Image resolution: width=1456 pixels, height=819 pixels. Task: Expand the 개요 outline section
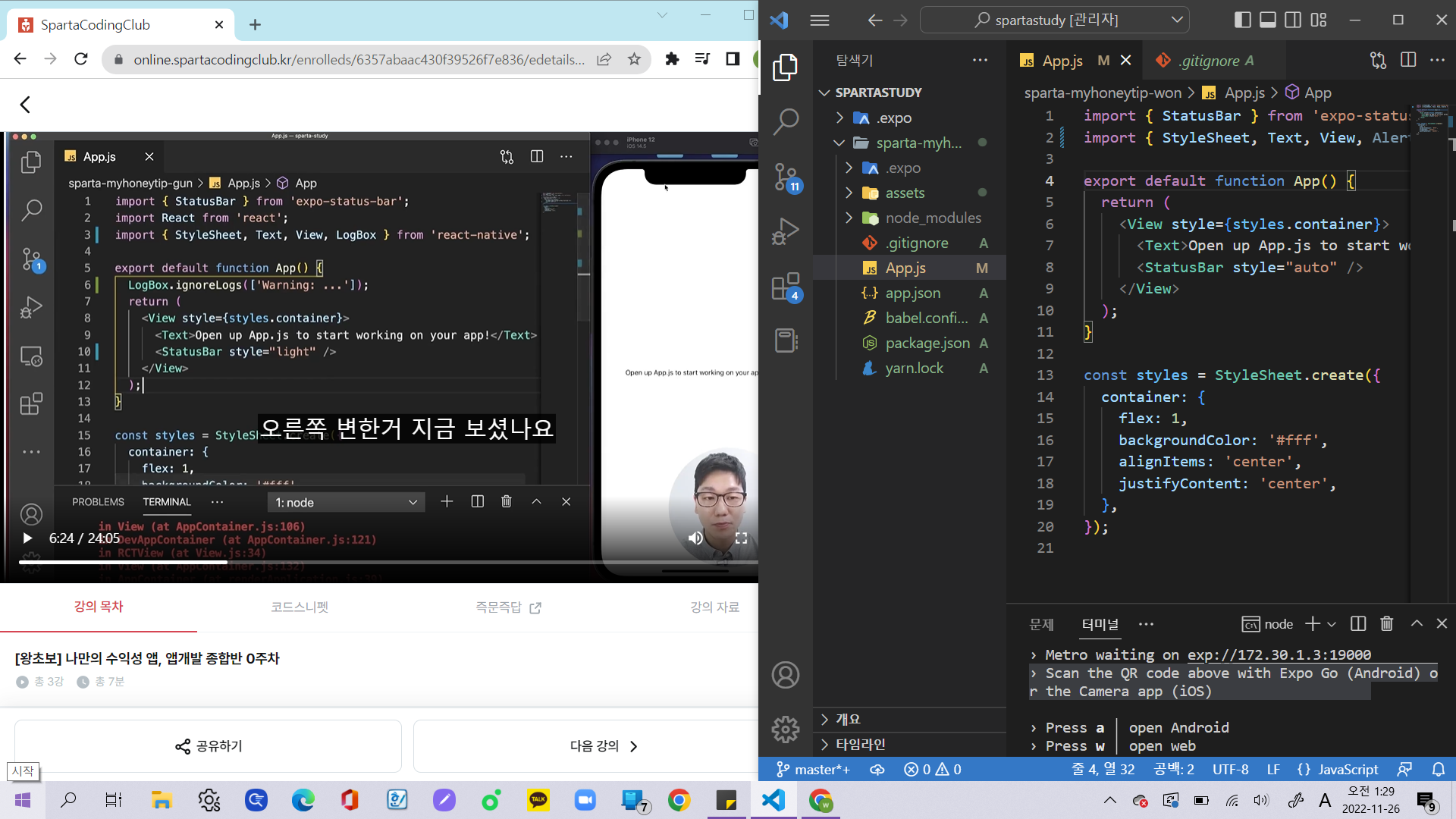(910, 719)
